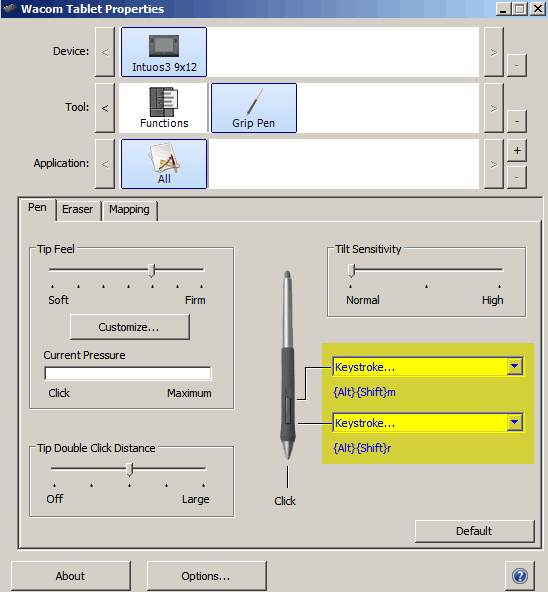Click the Normal label under Tilt Sensitivity
The image size is (548, 592).
[x=363, y=300]
